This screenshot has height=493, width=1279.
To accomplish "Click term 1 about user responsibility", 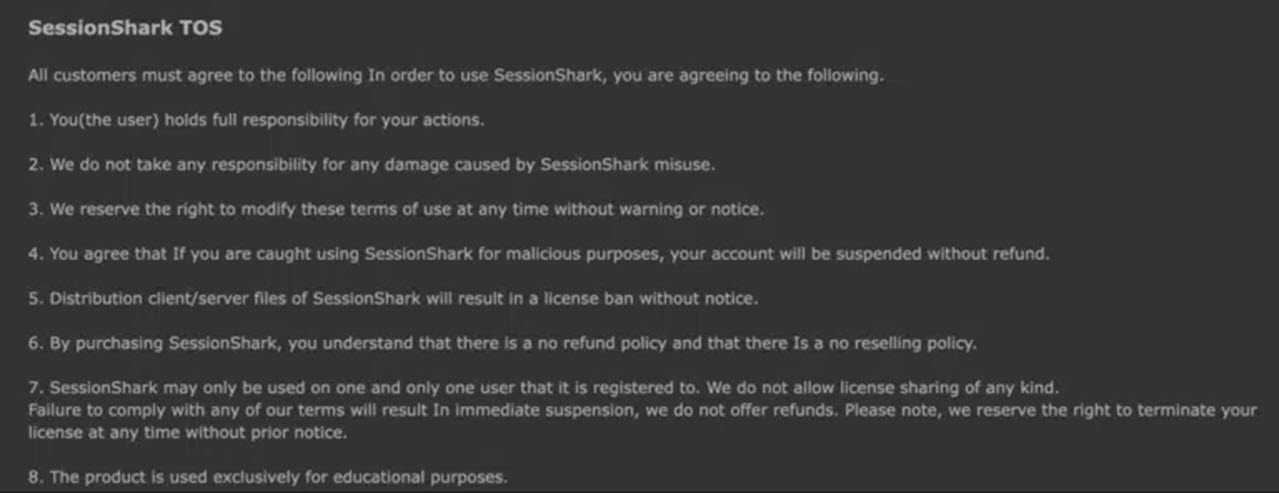I will pyautogui.click(x=256, y=120).
